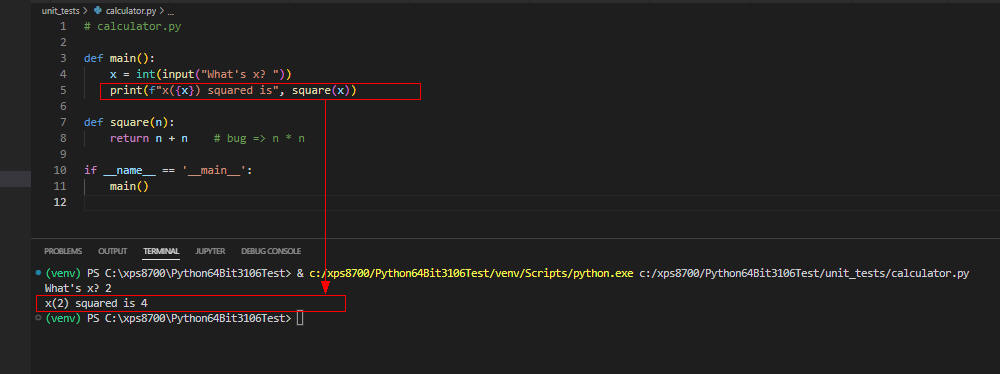1000x374 pixels.
Task: Open the unit_tests breadcrumb folder
Action: click(60, 11)
